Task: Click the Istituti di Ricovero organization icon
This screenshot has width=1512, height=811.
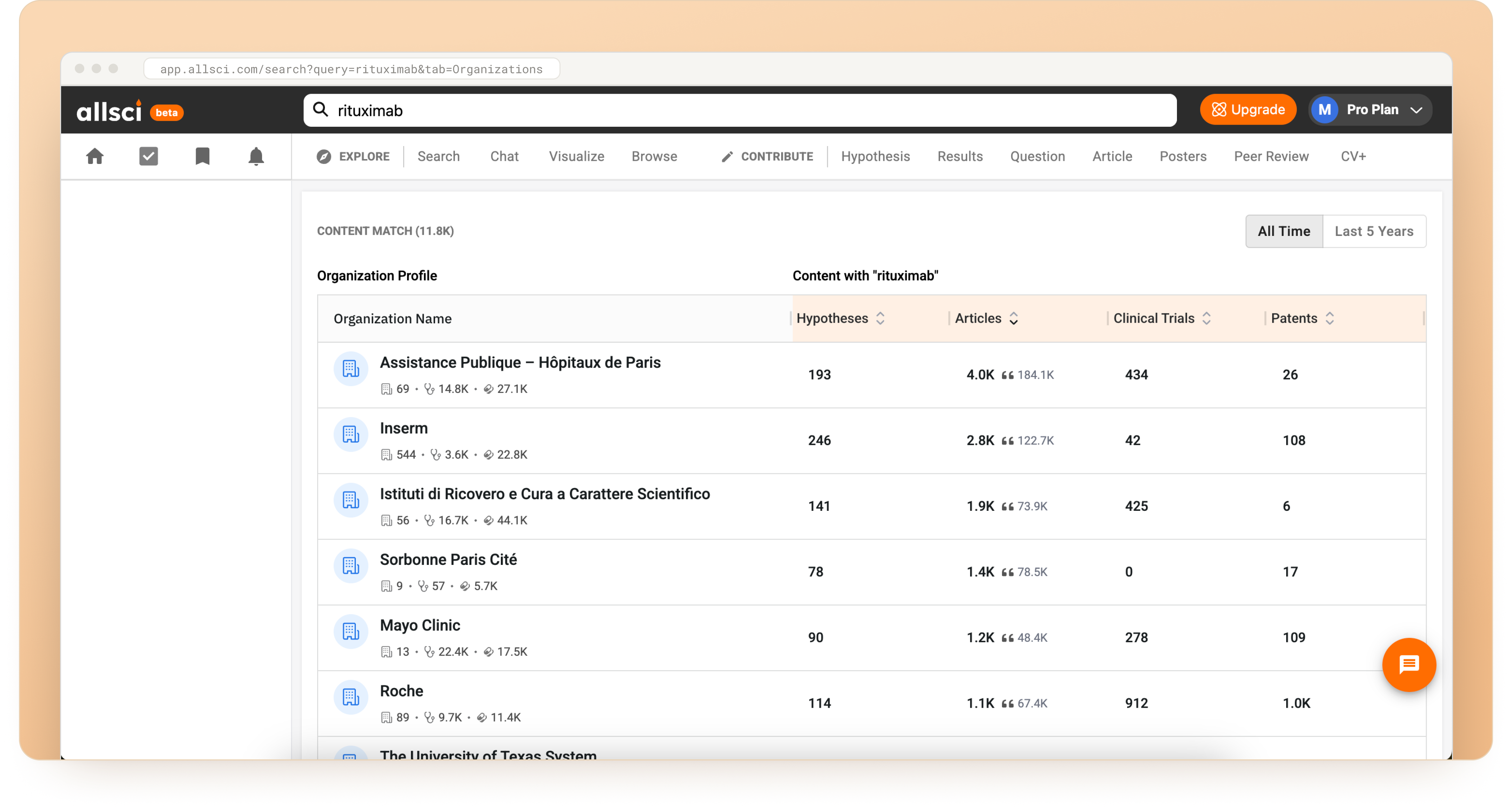Action: pyautogui.click(x=351, y=500)
